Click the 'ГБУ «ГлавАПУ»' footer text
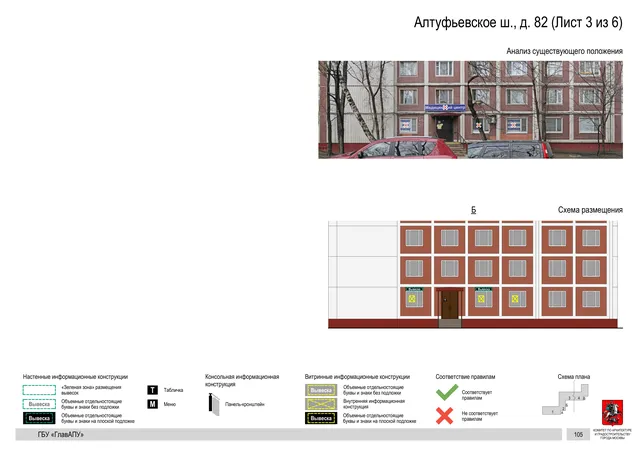 (60, 435)
